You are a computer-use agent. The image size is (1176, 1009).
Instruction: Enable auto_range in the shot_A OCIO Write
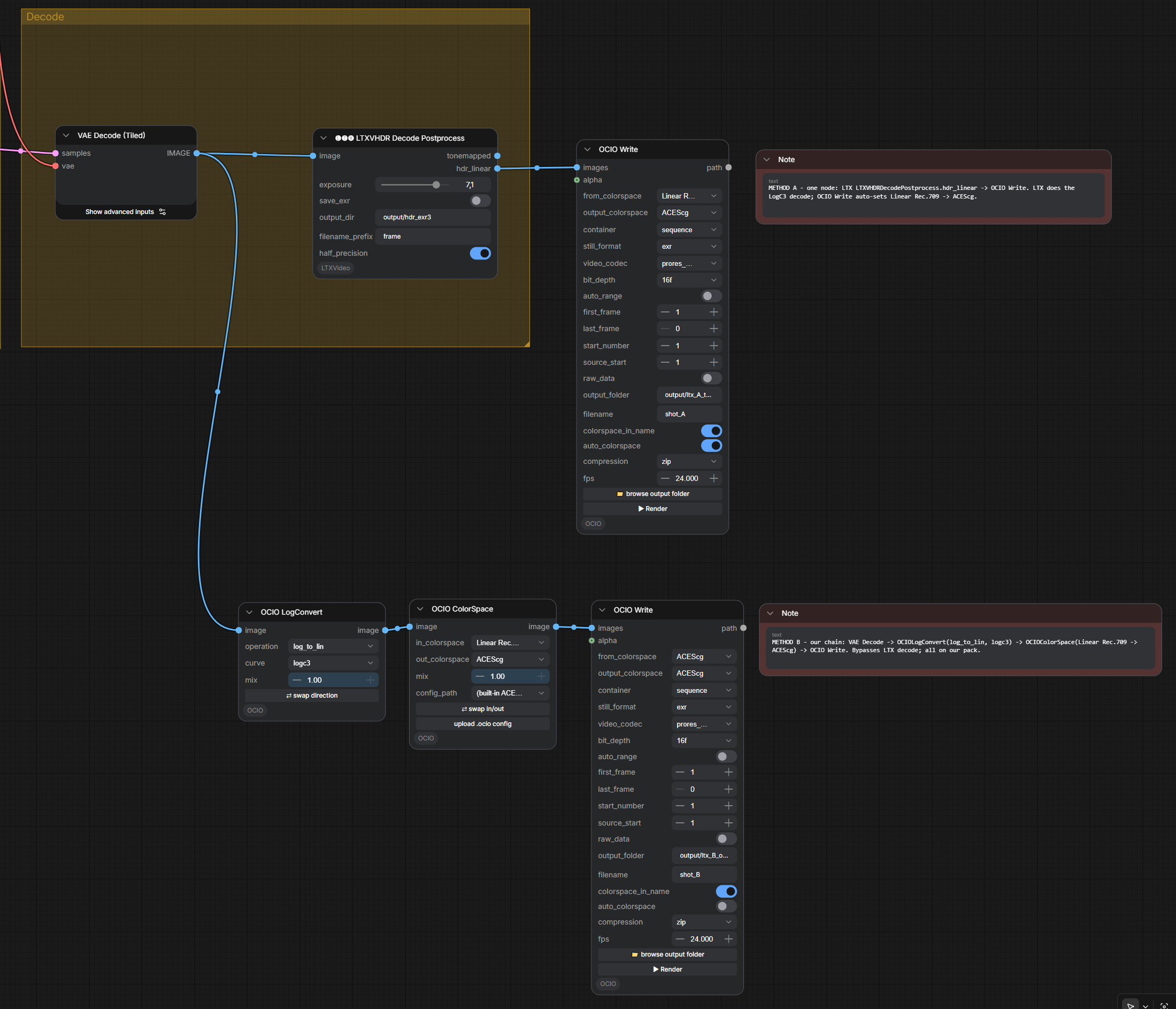coord(711,296)
